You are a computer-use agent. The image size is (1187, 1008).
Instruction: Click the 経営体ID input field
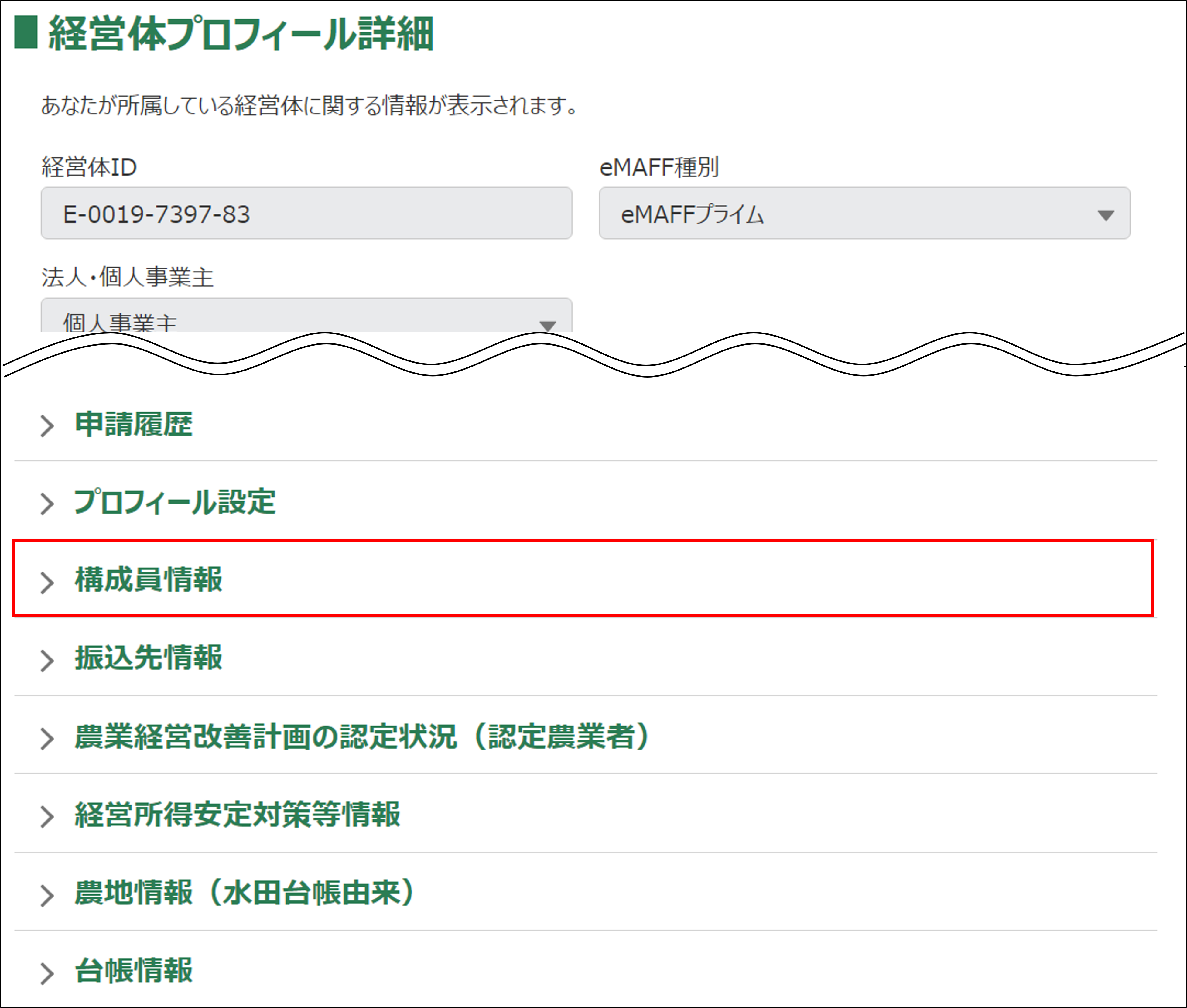coord(306,214)
